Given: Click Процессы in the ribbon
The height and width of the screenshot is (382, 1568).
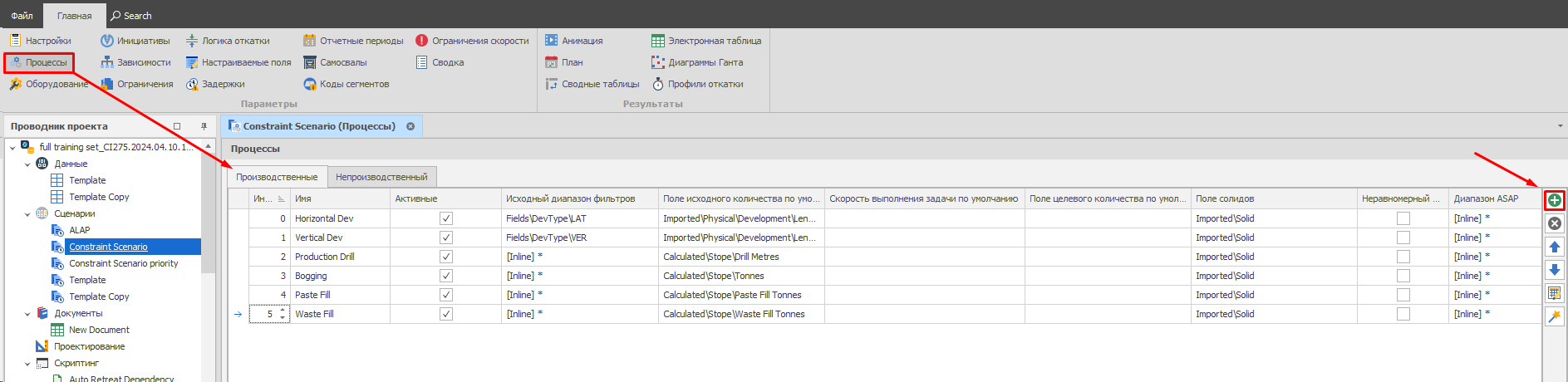Looking at the screenshot, I should 39,62.
